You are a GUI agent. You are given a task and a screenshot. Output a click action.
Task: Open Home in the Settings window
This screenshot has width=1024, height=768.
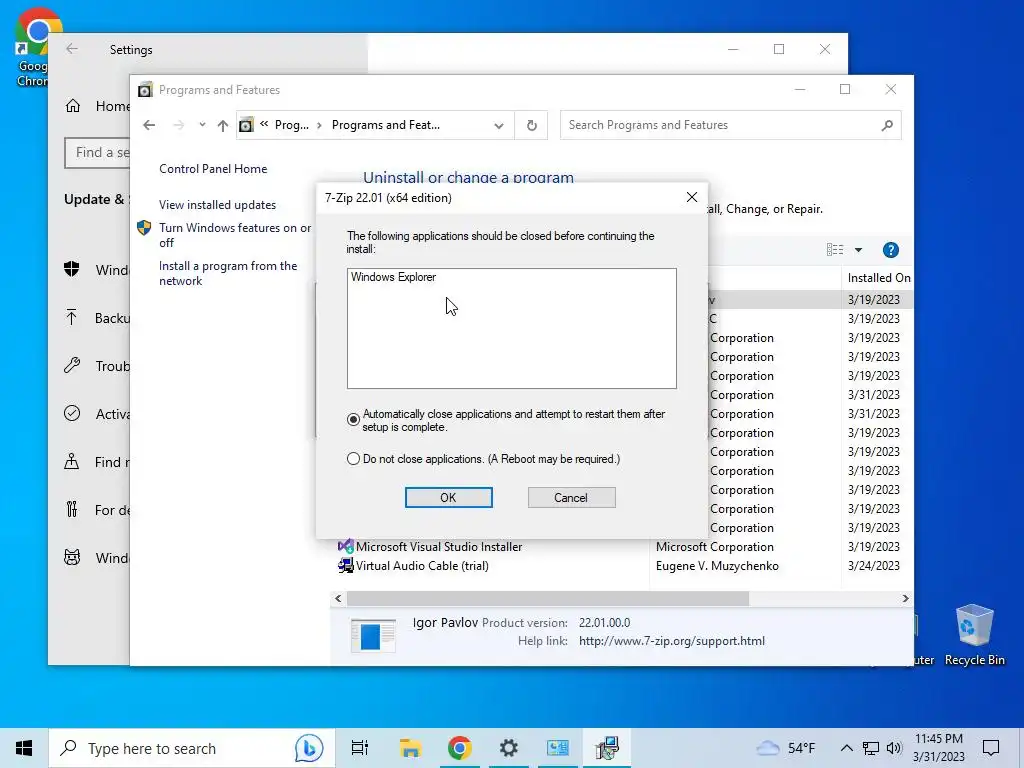click(x=97, y=106)
